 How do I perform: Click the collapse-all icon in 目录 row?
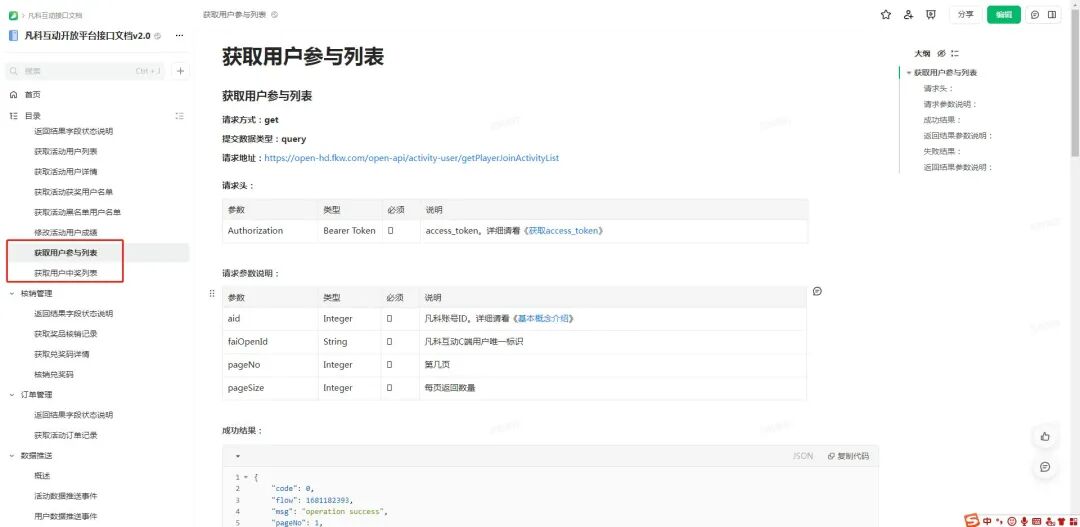[180, 116]
